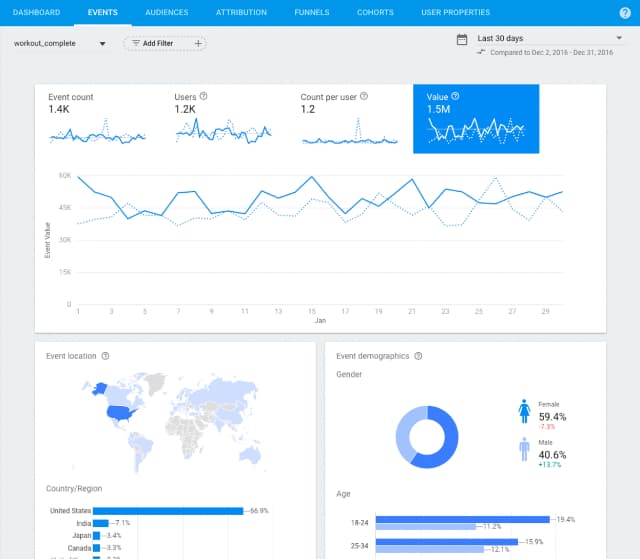This screenshot has width=640, height=560.
Task: Click the Female 59.4% value
Action: coord(552,417)
